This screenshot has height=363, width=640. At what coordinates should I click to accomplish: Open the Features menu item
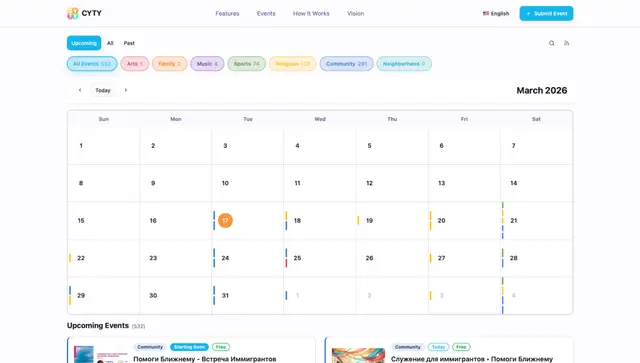pos(227,13)
